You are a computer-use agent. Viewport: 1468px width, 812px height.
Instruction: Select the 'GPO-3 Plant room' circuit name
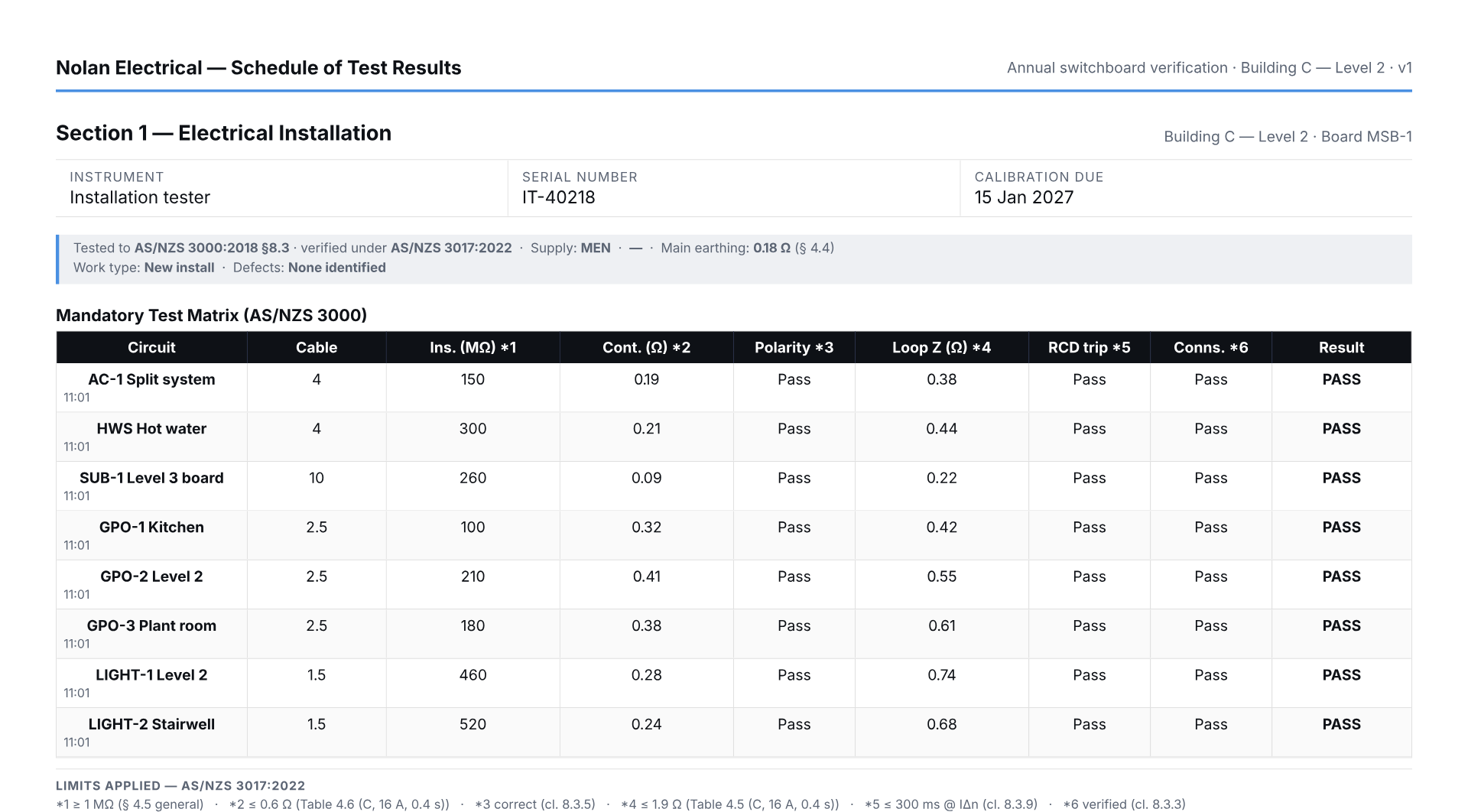[151, 625]
